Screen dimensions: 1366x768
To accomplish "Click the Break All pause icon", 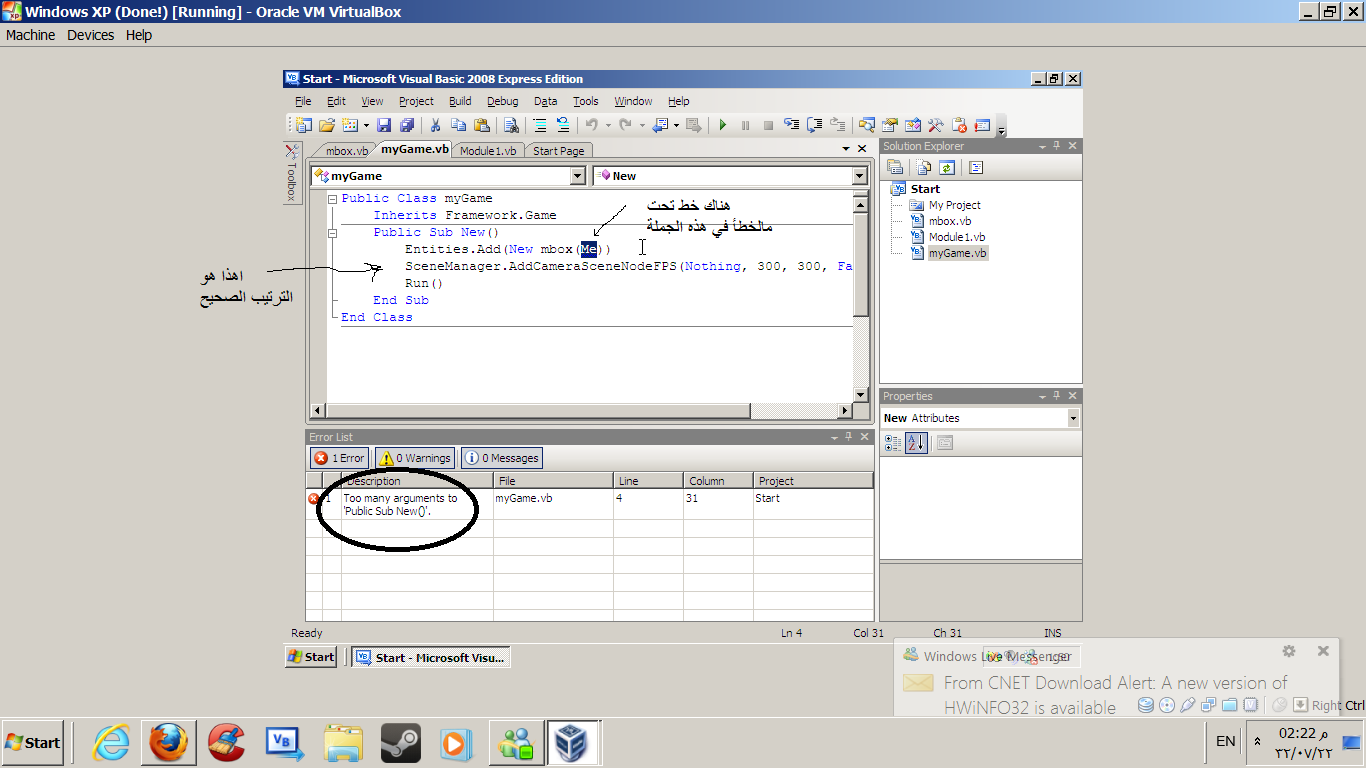I will (745, 125).
